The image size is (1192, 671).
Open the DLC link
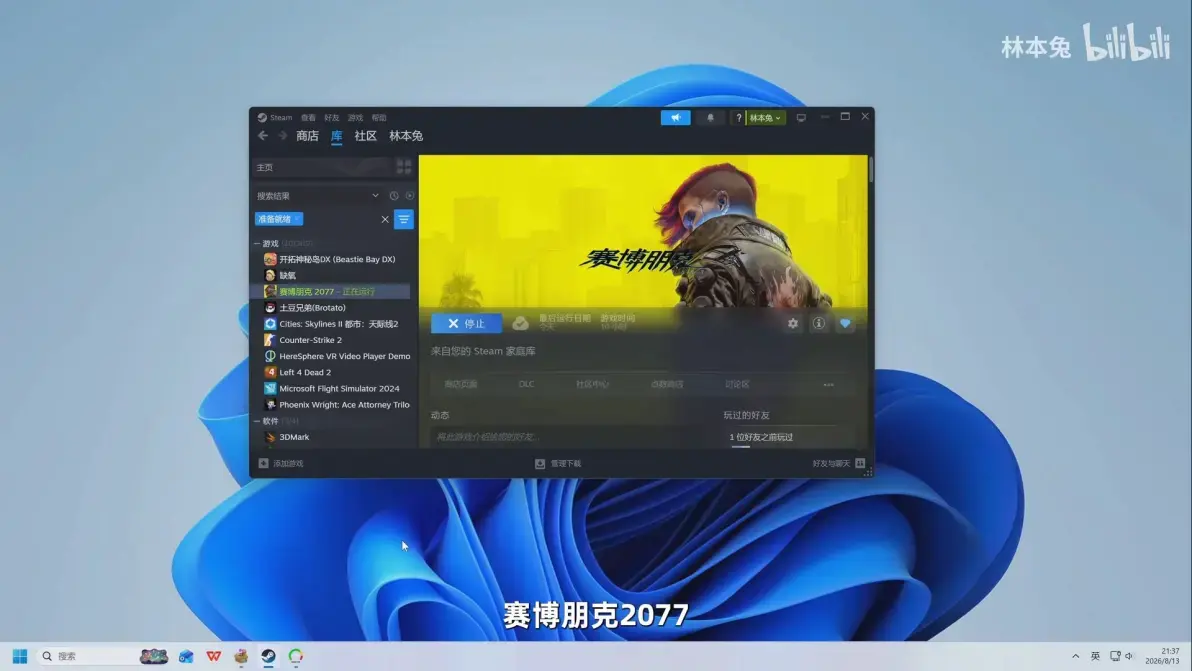click(x=526, y=385)
